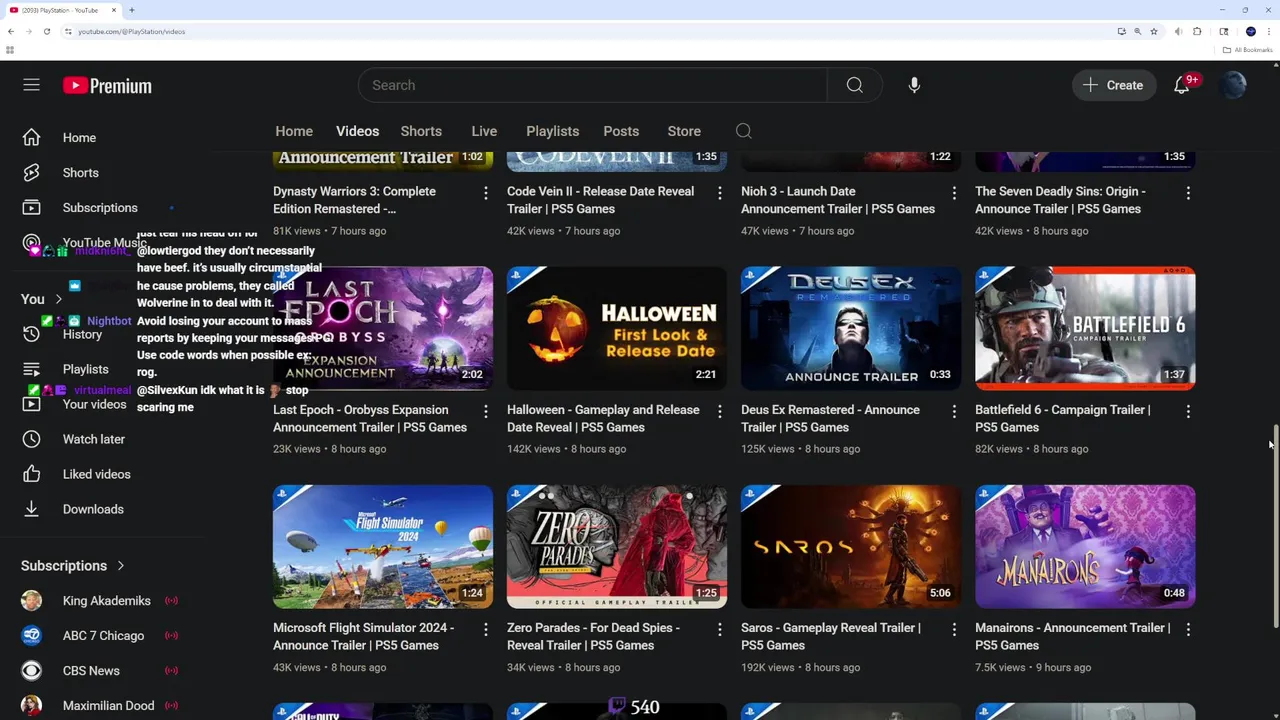Open The Seven Deadly Sins Origin title

(x=1060, y=200)
